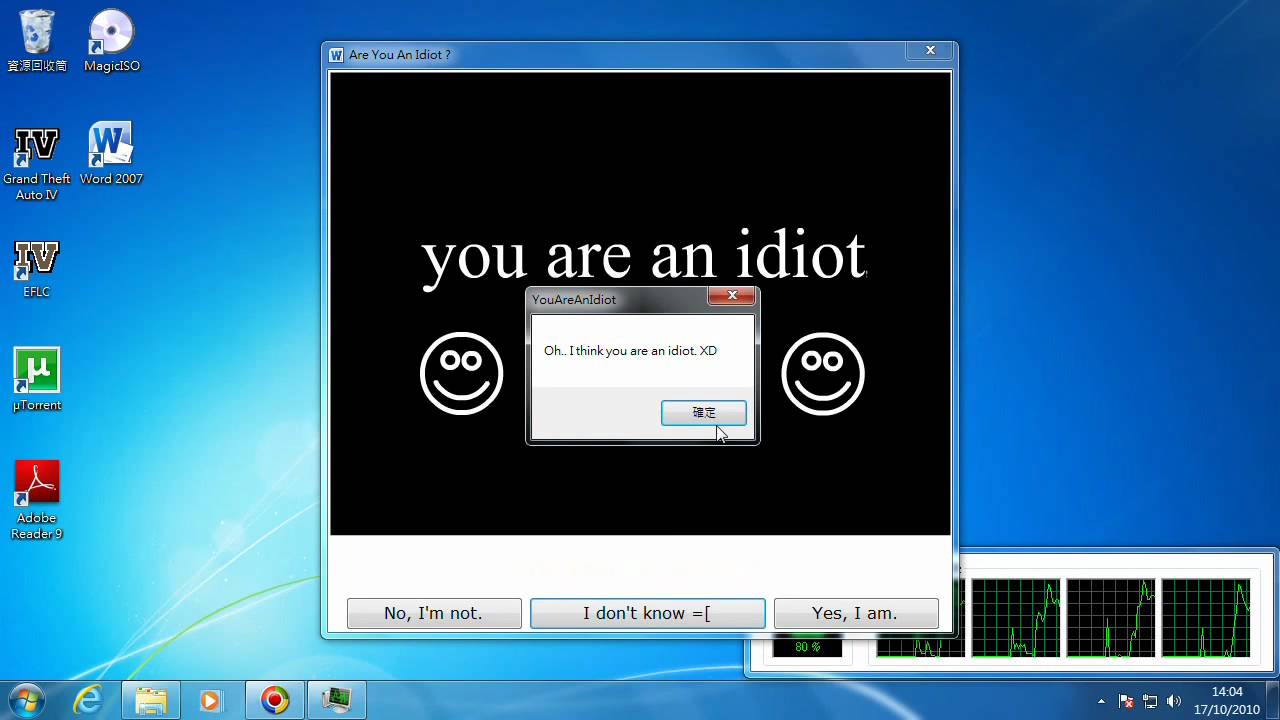Image resolution: width=1280 pixels, height=720 pixels.
Task: Select the Grand Theft Auto IV shortcut
Action: pos(37,164)
